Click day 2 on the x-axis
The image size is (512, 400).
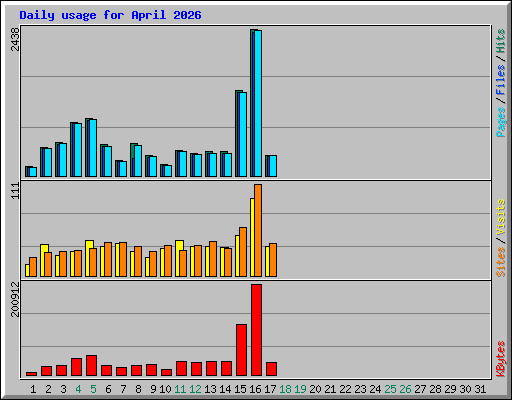[x=48, y=389]
